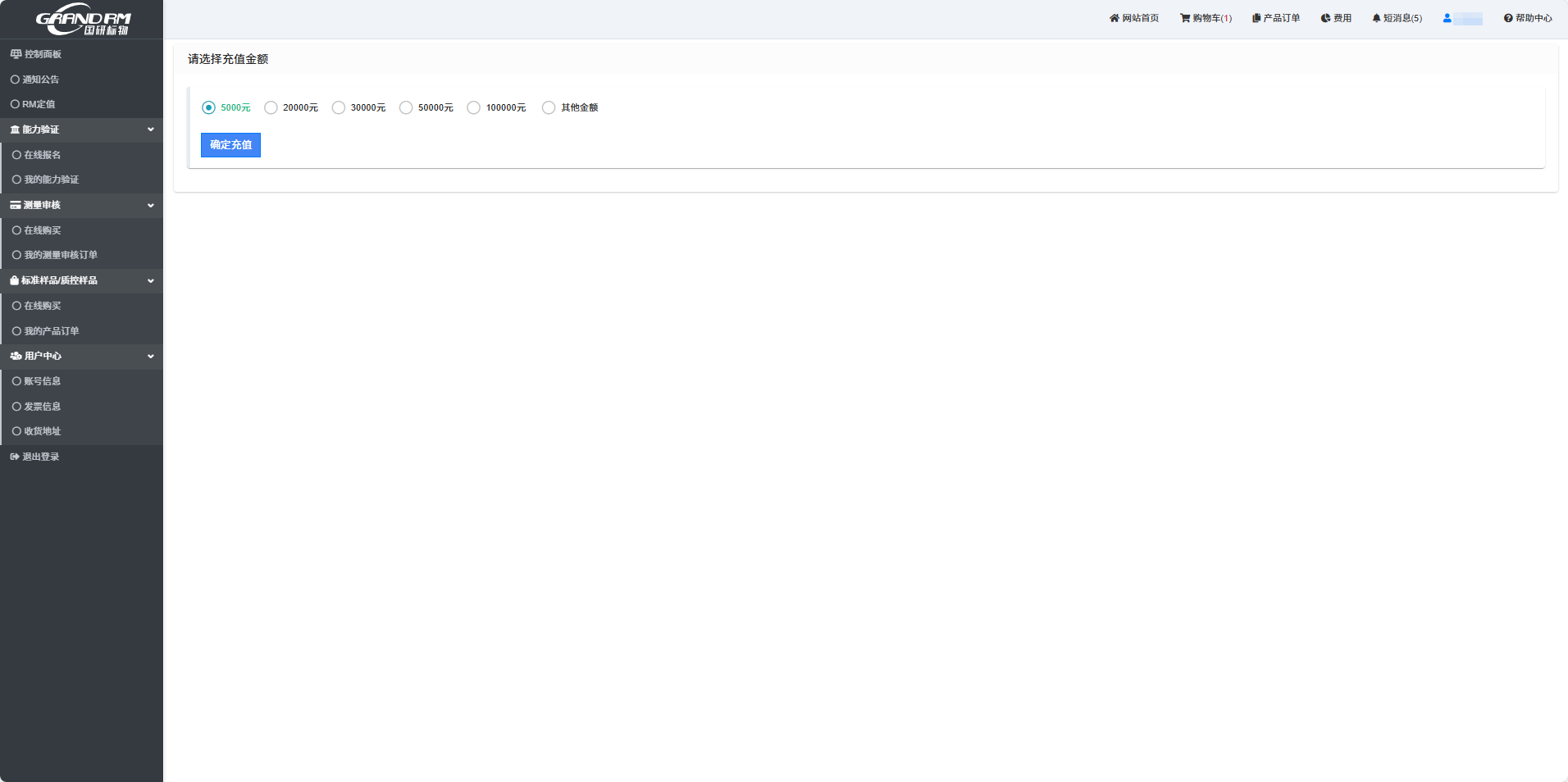1568x782 pixels.
Task: Click the 退出登录 logout icon
Action: pyautogui.click(x=14, y=456)
